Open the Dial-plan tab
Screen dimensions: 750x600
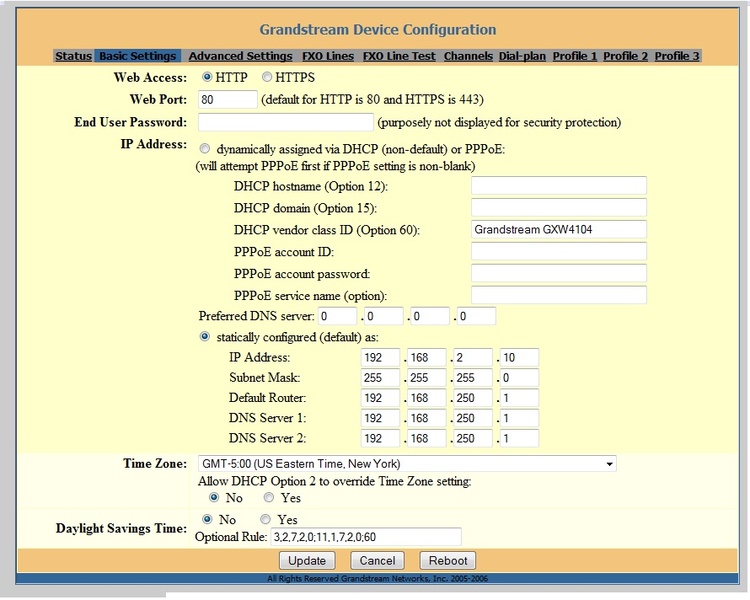tap(522, 56)
